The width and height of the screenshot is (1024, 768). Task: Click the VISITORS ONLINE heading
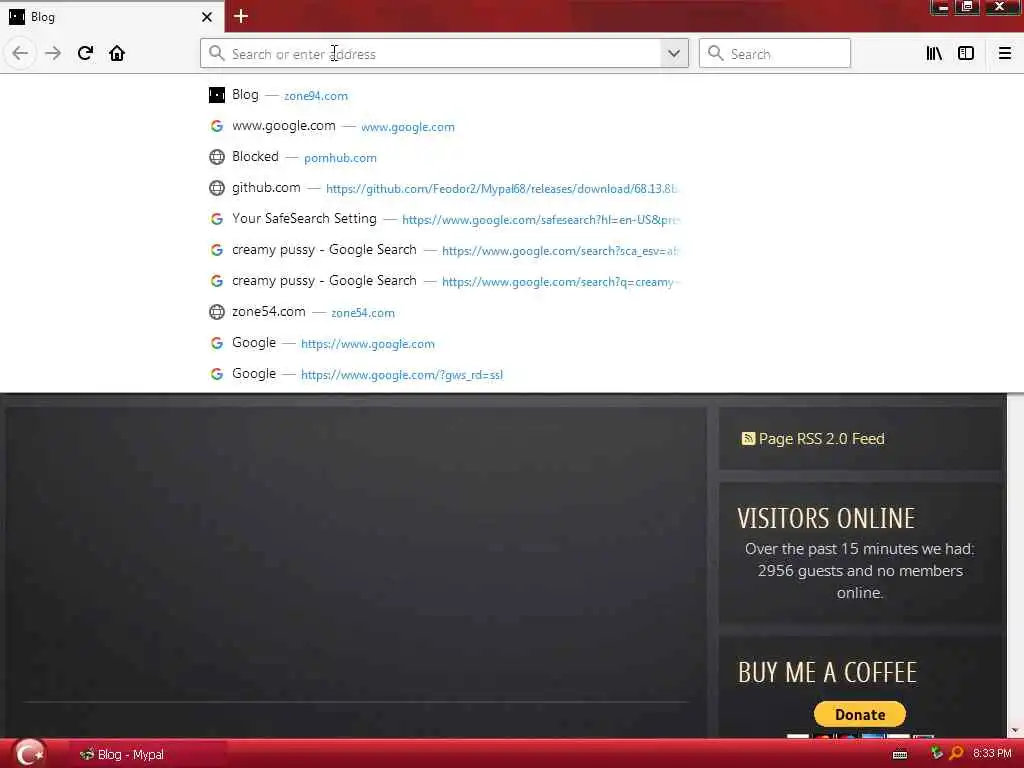[x=826, y=519]
